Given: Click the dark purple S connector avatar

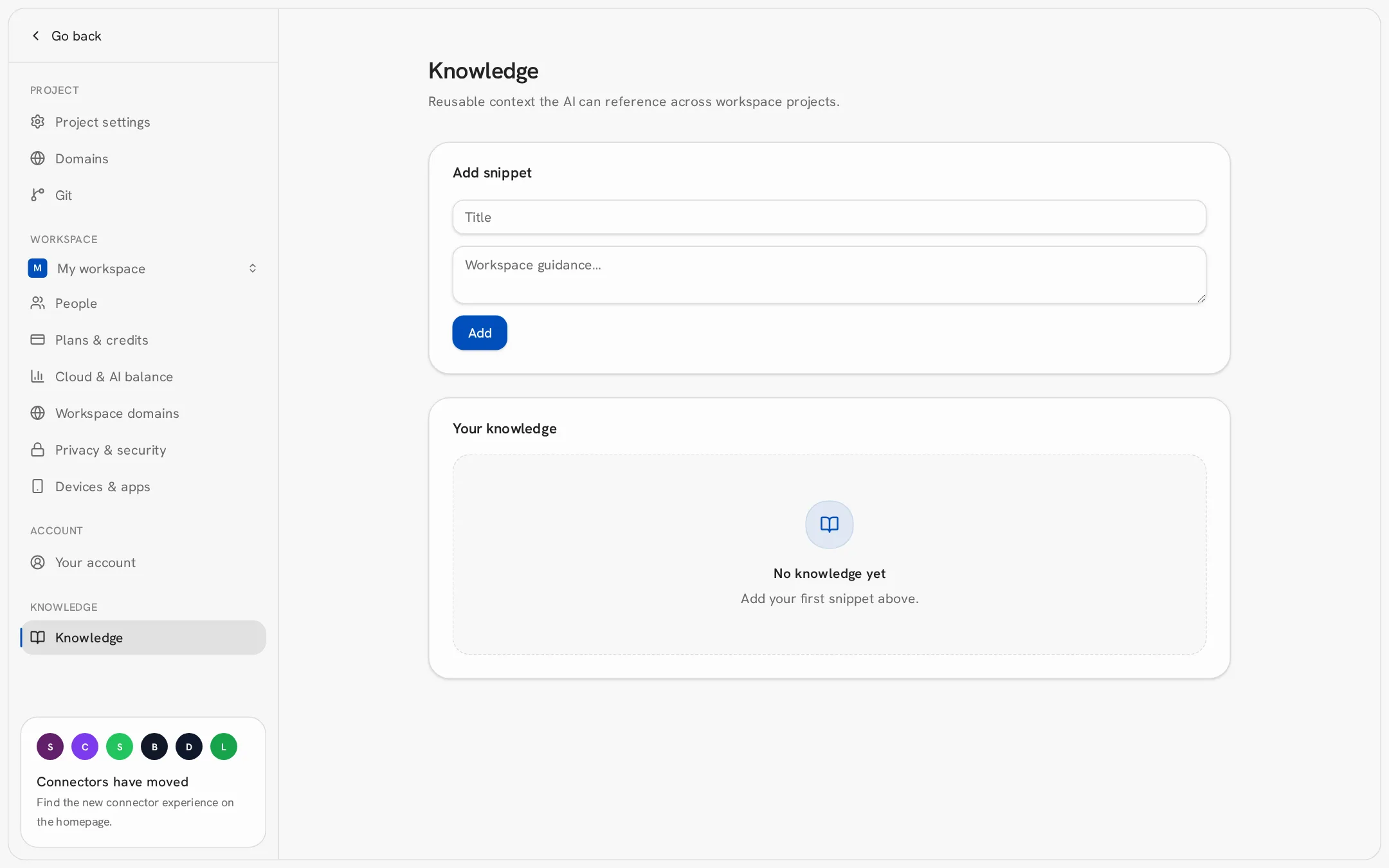Looking at the screenshot, I should tap(50, 746).
